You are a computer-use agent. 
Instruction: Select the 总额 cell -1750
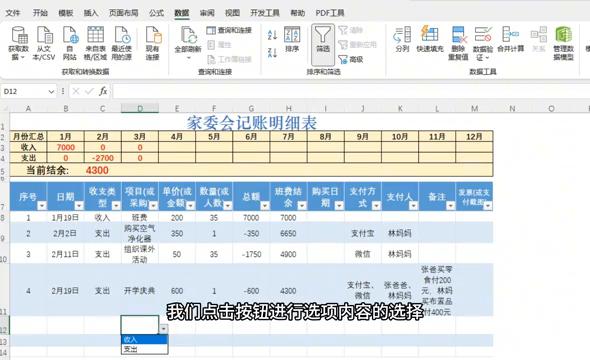(251, 254)
